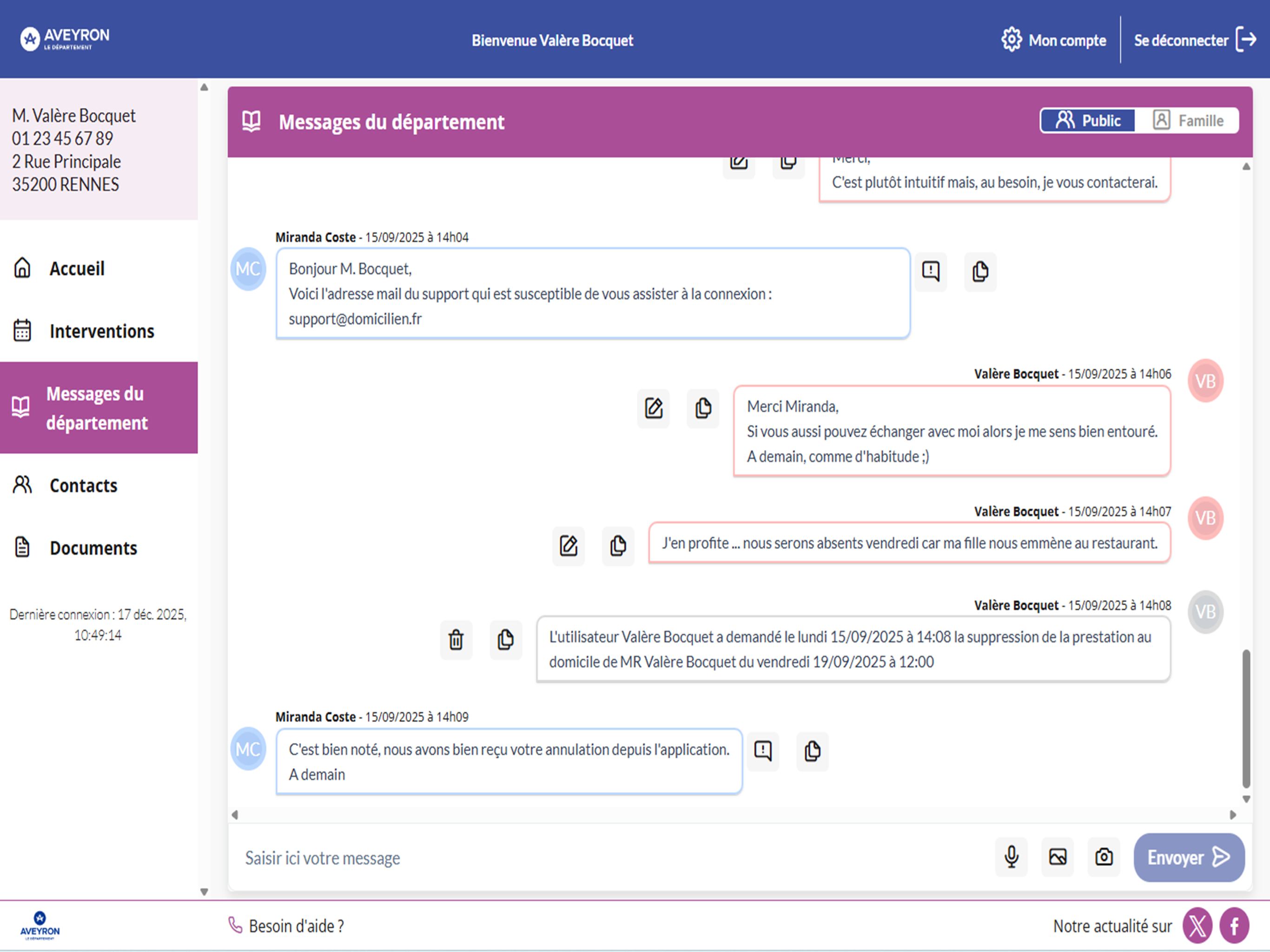Edit the 14h07 restaurant message
This screenshot has height=952, width=1270.
coord(569,545)
